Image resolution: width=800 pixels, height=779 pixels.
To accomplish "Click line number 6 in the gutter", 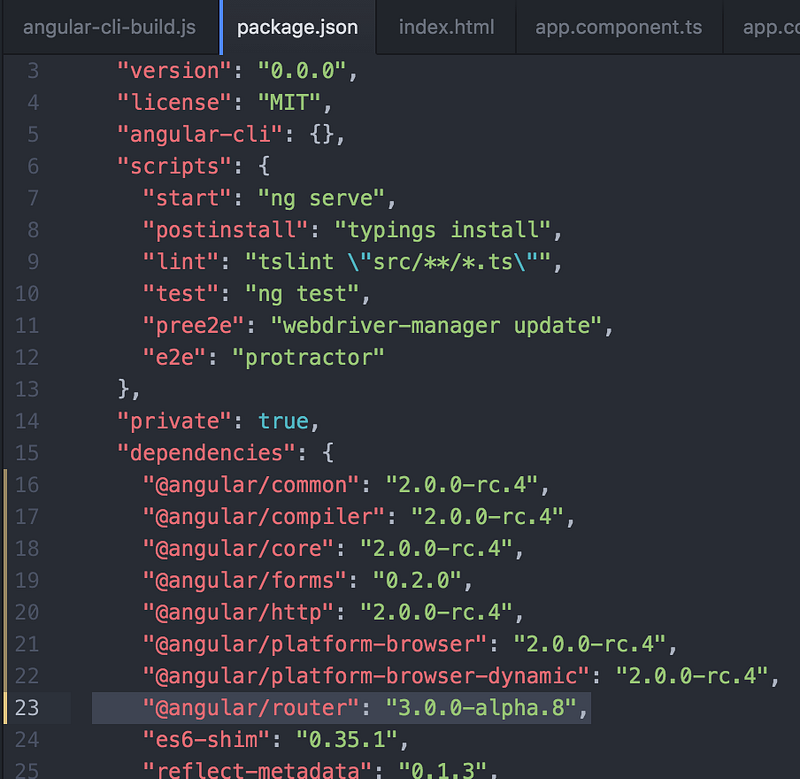I will [33, 166].
